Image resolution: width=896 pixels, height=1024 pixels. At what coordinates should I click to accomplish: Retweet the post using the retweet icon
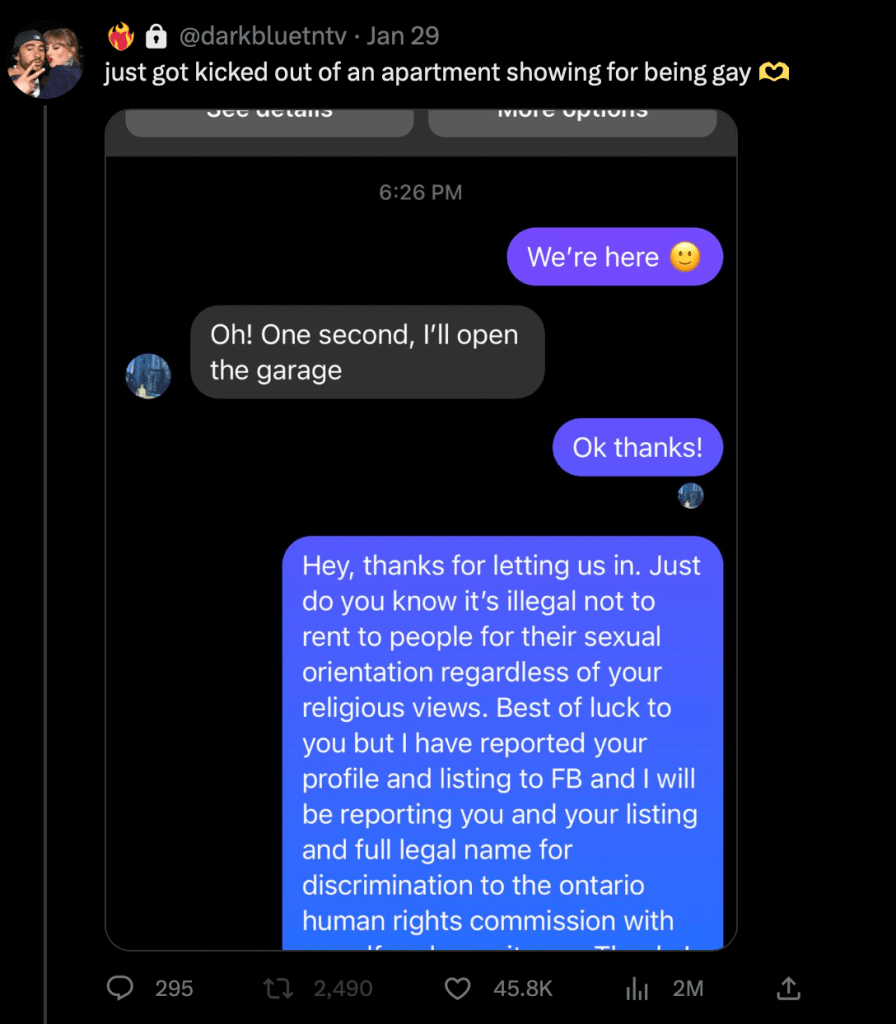coord(275,988)
